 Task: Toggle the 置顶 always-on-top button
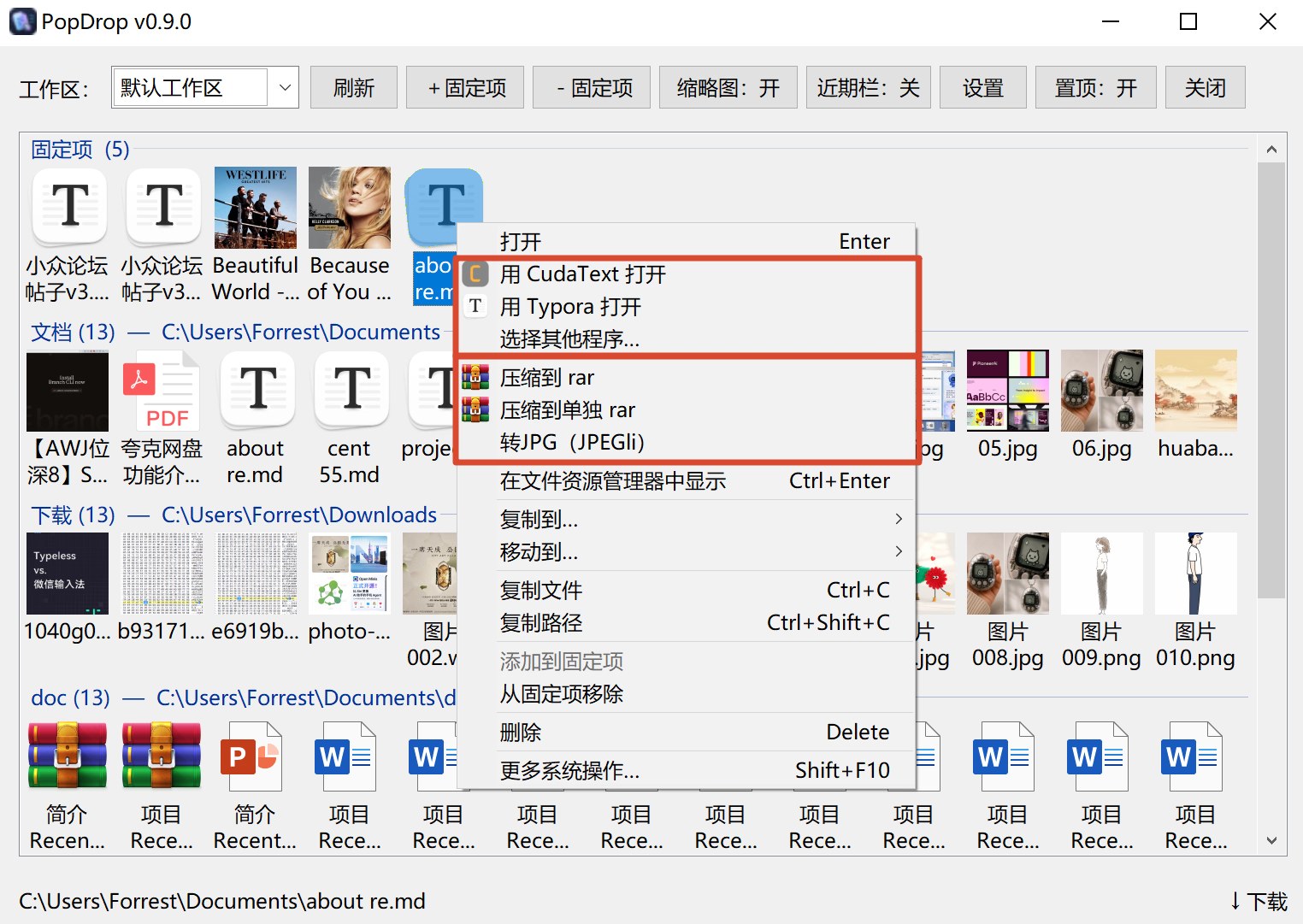tap(1096, 87)
